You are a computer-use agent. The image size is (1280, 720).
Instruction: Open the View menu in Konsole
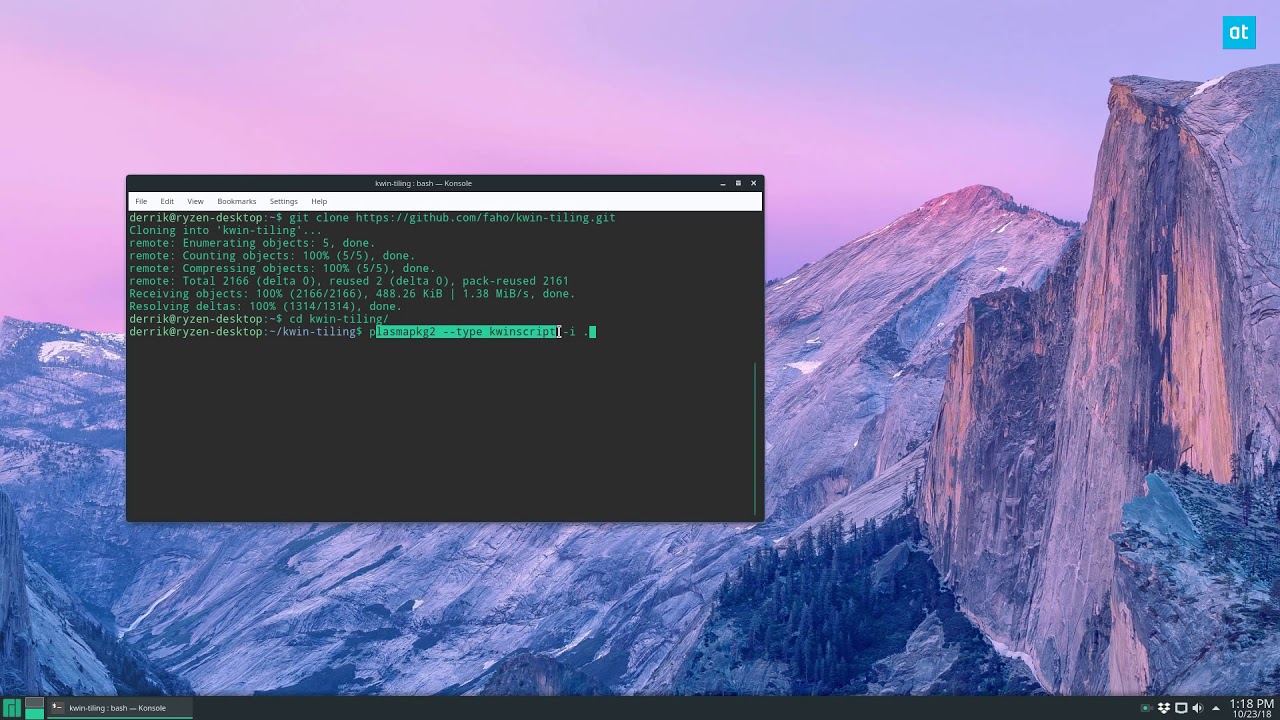(195, 201)
